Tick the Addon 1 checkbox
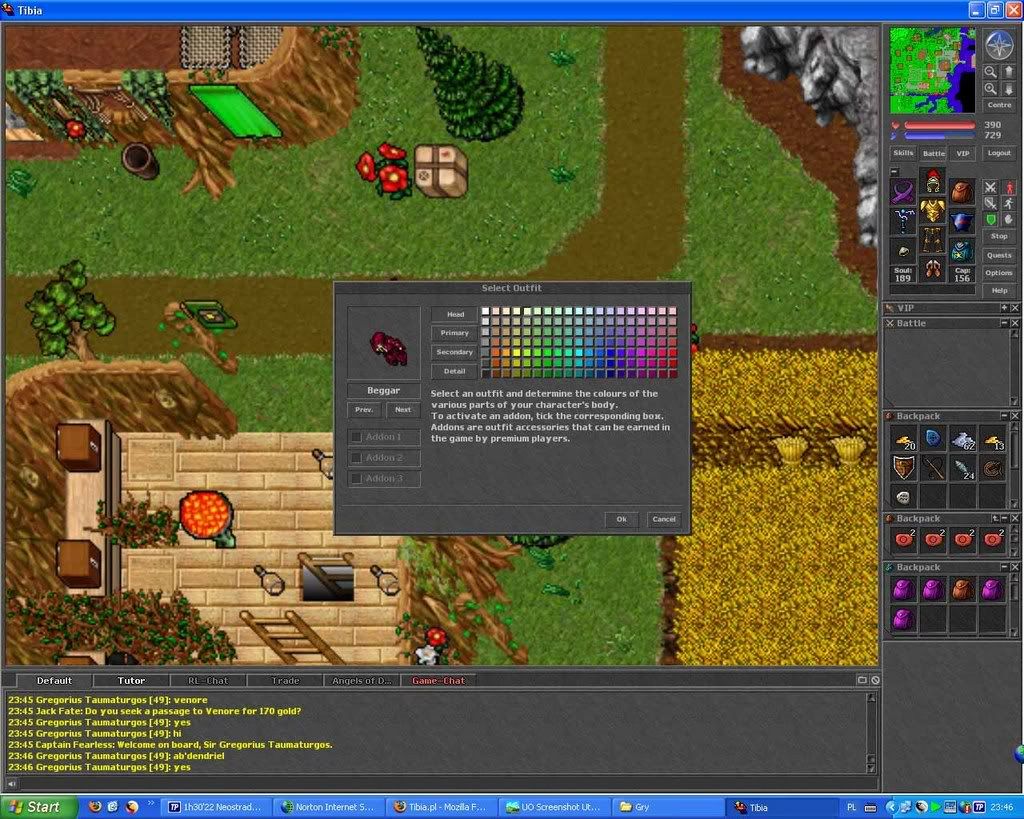1024x819 pixels. [357, 437]
